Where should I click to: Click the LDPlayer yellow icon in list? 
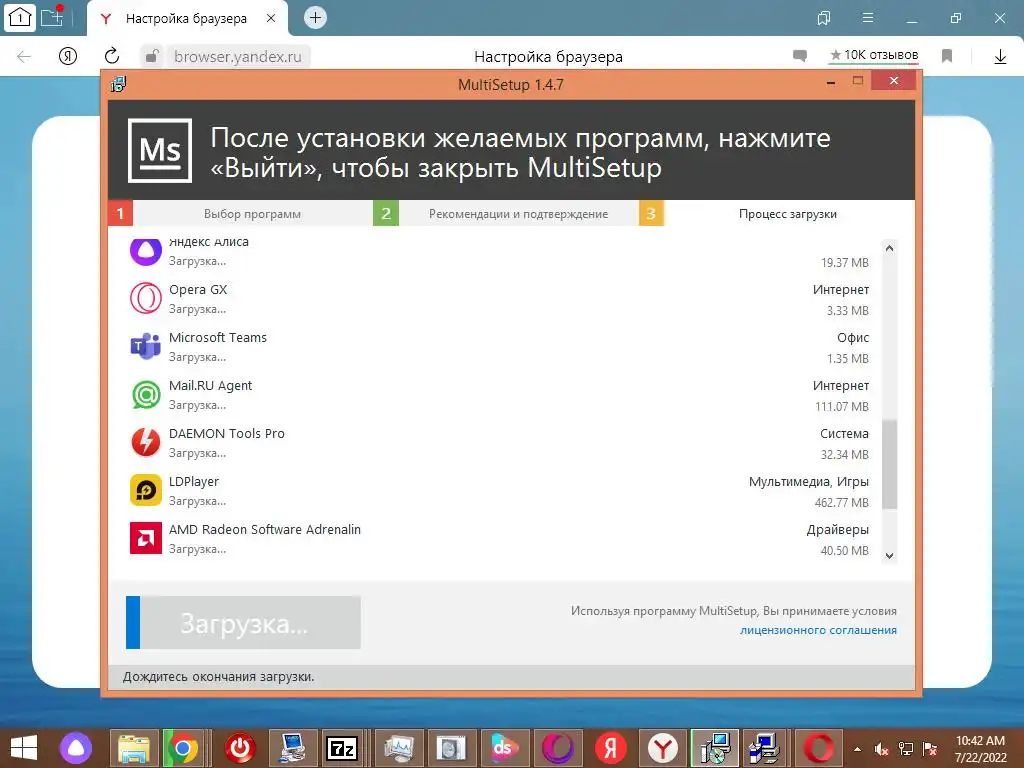(x=146, y=490)
